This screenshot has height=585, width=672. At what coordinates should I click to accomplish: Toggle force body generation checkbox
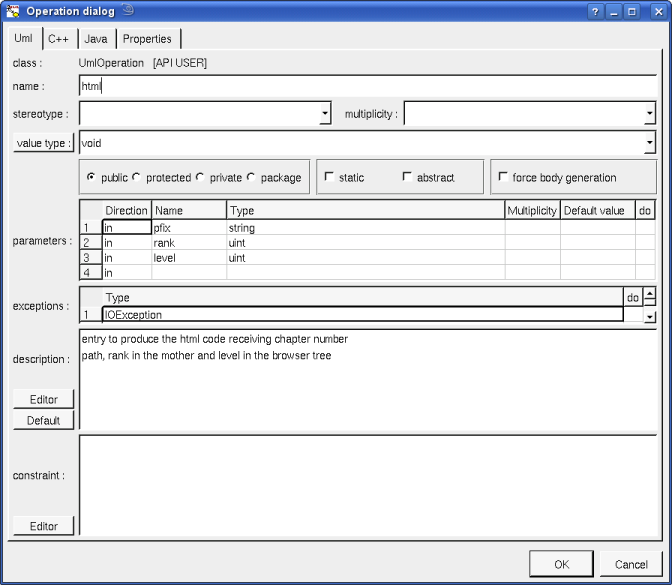point(503,177)
